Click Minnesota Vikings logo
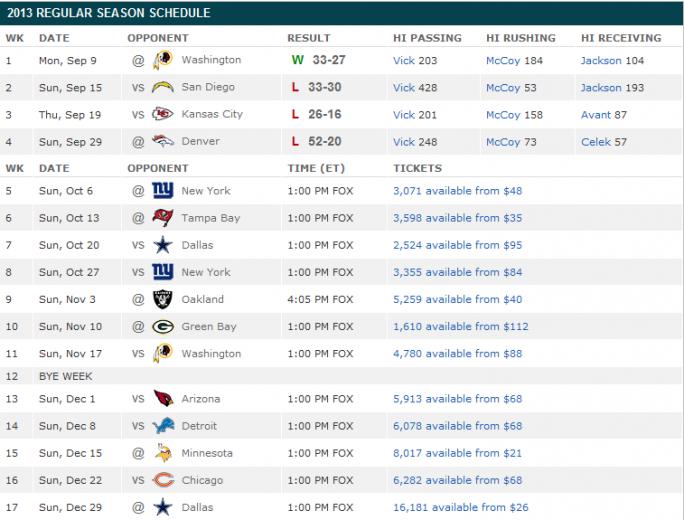This screenshot has width=684, height=520. click(163, 453)
